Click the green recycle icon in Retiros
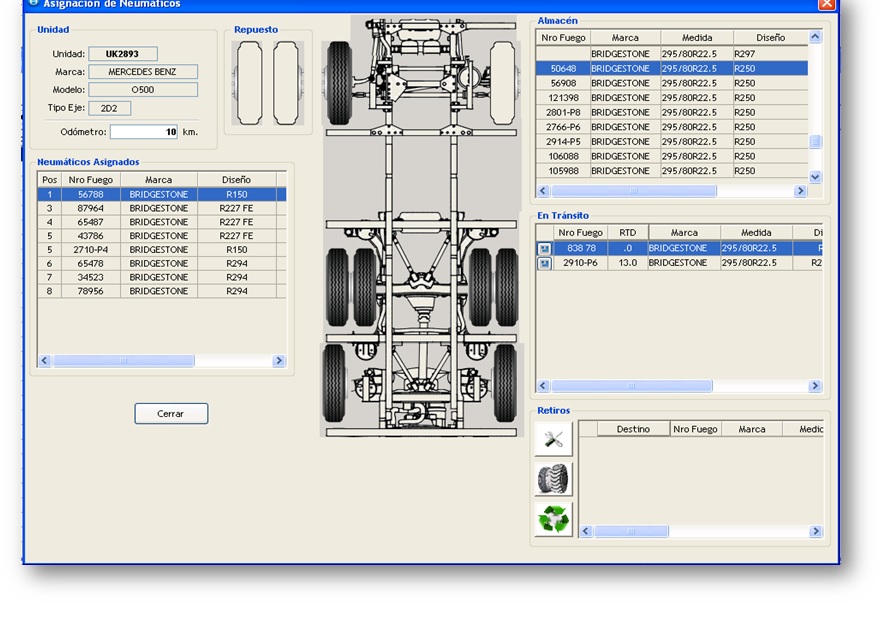883x636 pixels. pyautogui.click(x=554, y=519)
